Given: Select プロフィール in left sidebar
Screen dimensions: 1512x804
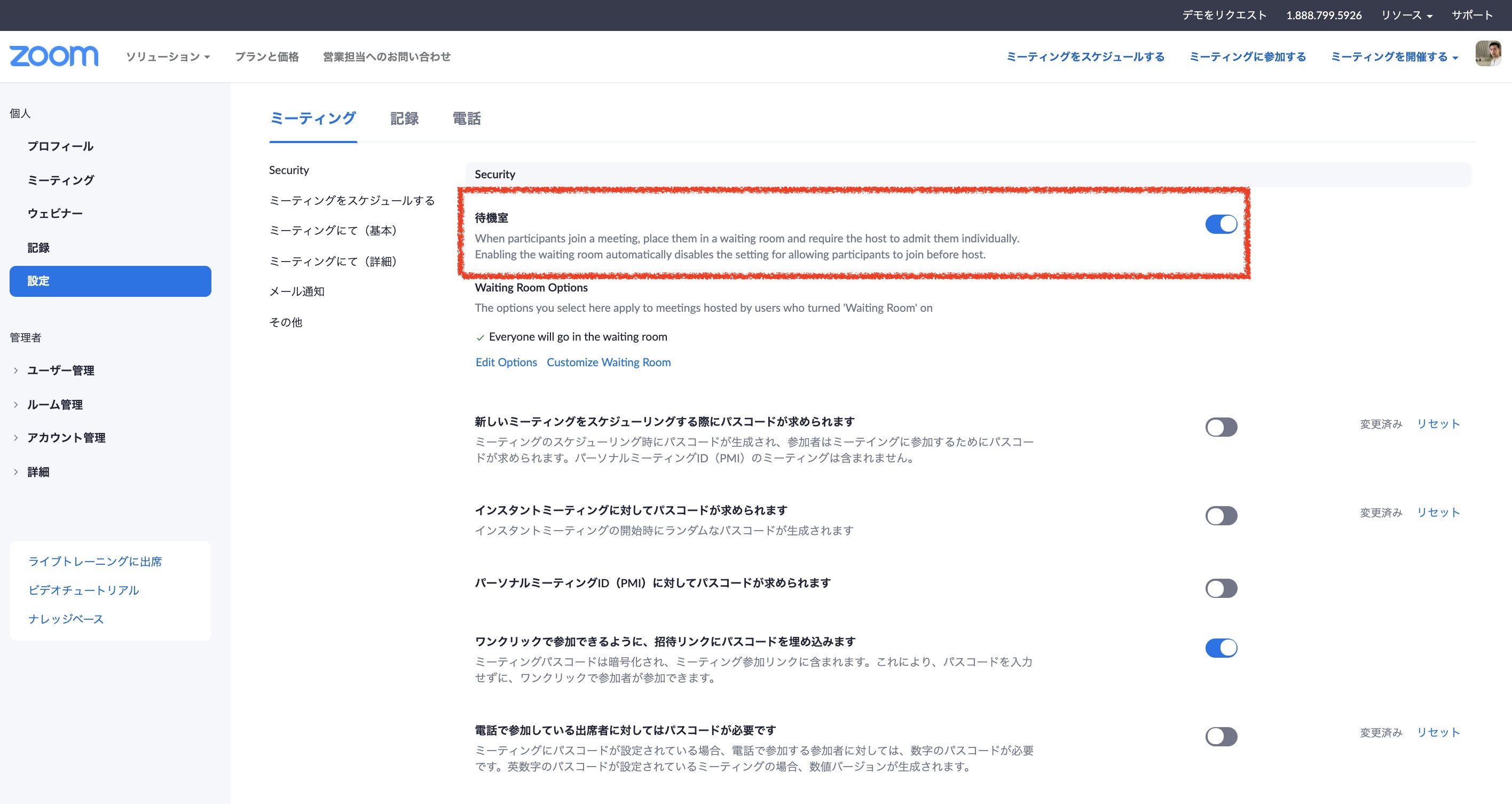Looking at the screenshot, I should pos(60,146).
